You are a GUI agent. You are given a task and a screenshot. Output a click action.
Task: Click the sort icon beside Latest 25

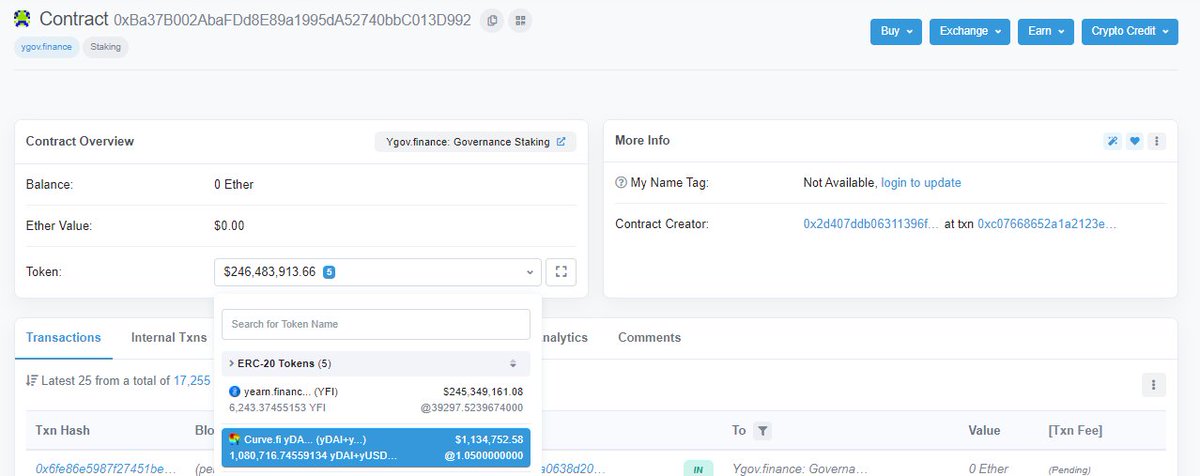(x=32, y=380)
